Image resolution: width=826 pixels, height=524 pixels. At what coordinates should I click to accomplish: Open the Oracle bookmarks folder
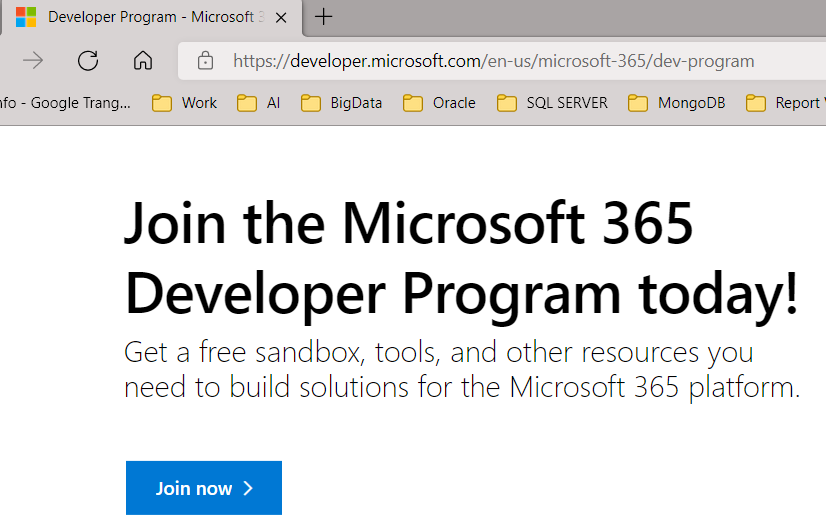tap(439, 103)
